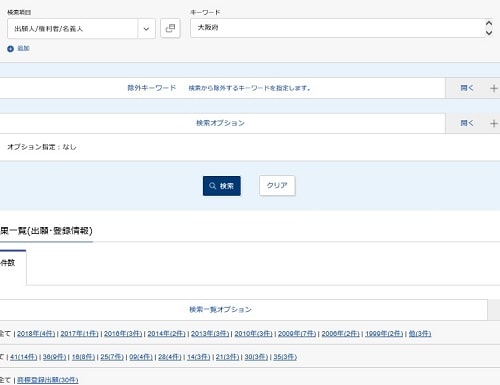Filter results by 2006年(2件)
This screenshot has height=385, width=500.
click(340, 334)
